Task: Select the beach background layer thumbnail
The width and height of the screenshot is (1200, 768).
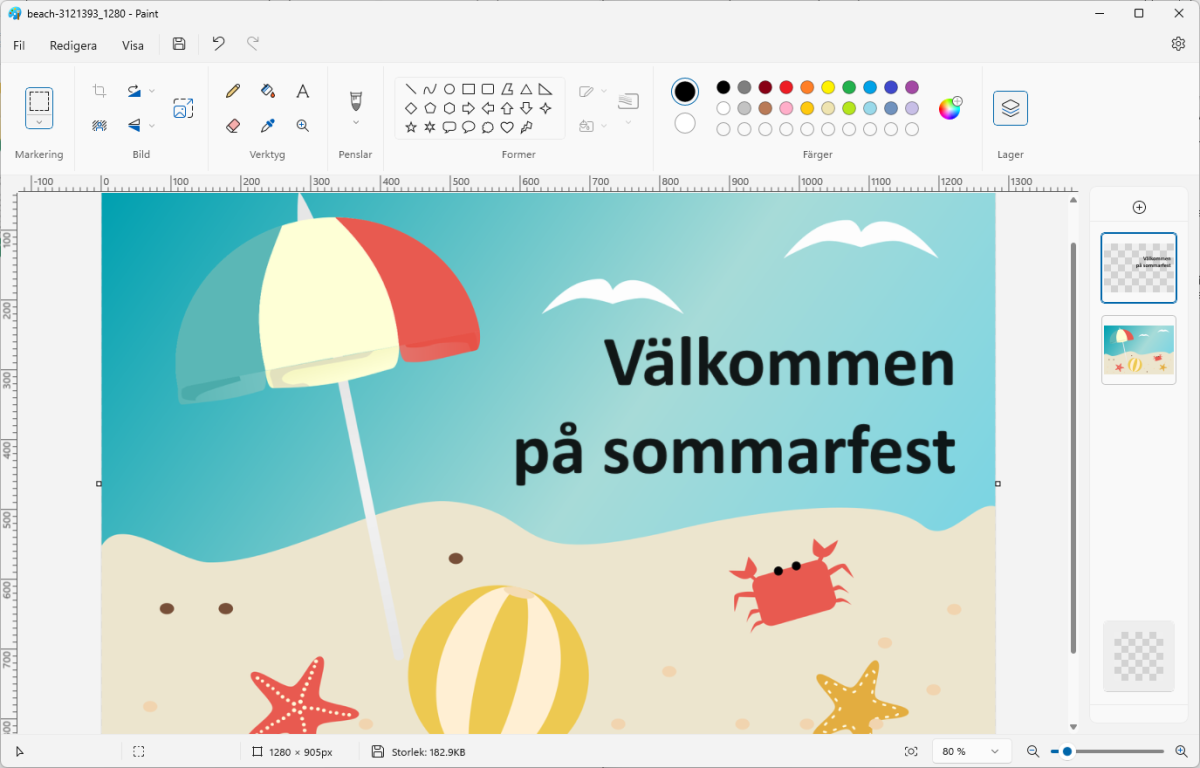Action: 1139,350
